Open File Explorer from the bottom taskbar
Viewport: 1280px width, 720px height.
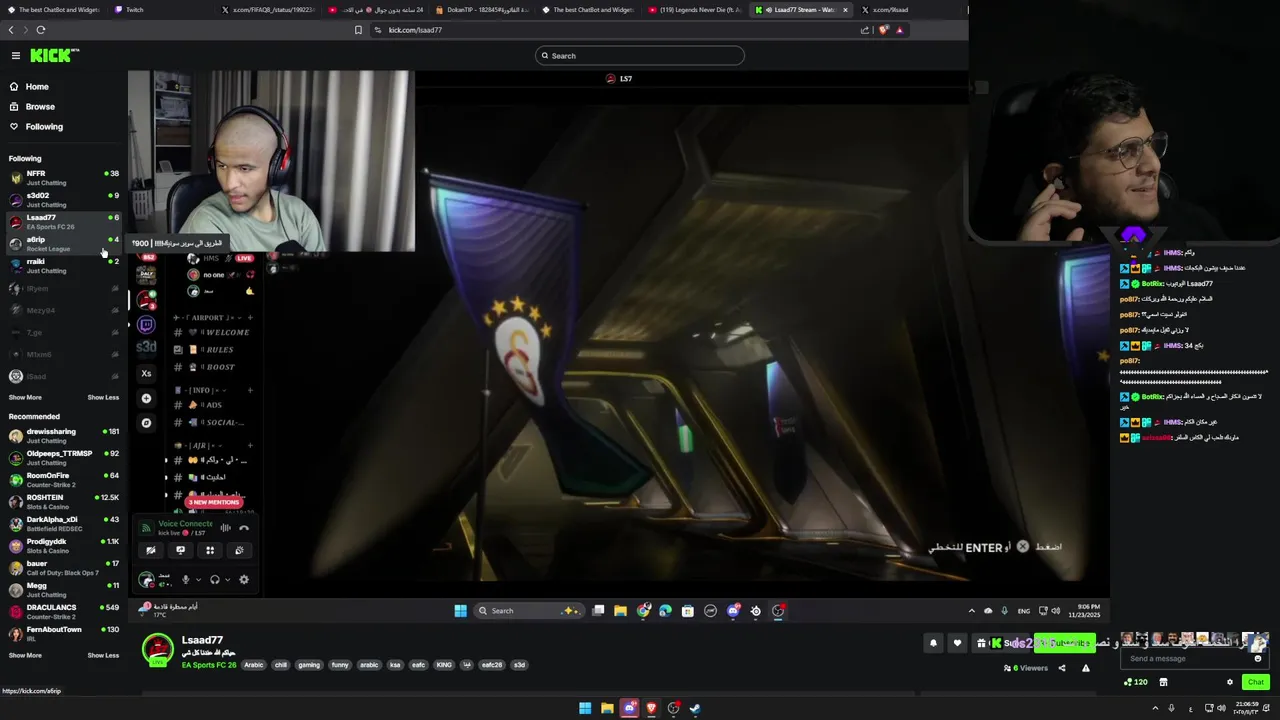[x=607, y=709]
